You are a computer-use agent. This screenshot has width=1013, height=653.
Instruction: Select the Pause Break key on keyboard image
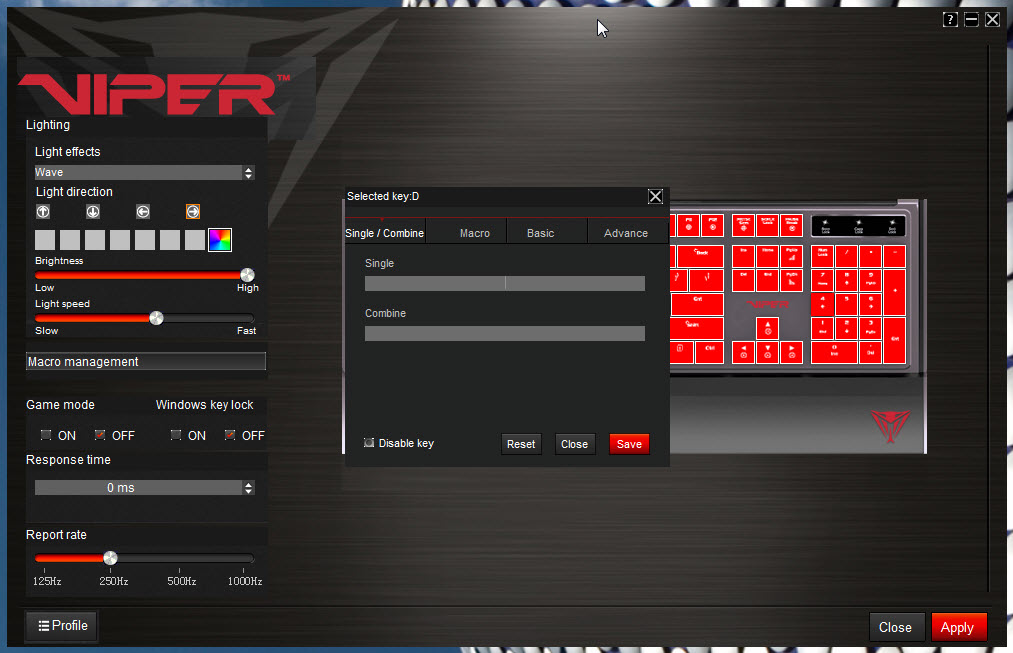coord(791,225)
